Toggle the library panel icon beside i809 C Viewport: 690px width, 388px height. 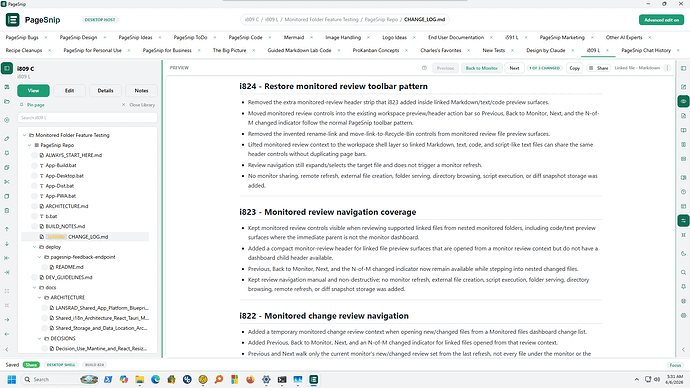(7, 68)
